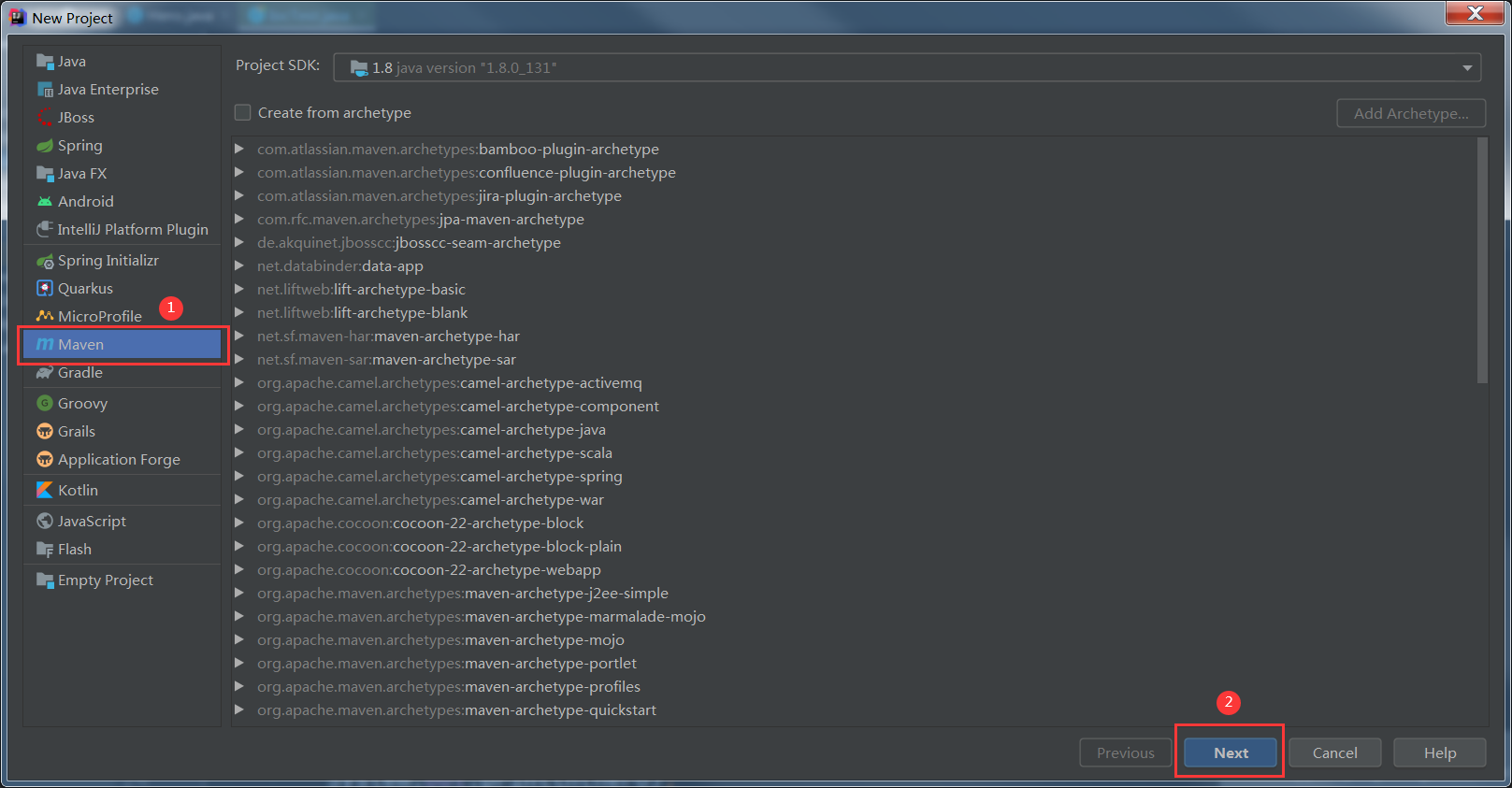Click the Empty Project folder icon
Screen dimensions: 1512x788
45,580
